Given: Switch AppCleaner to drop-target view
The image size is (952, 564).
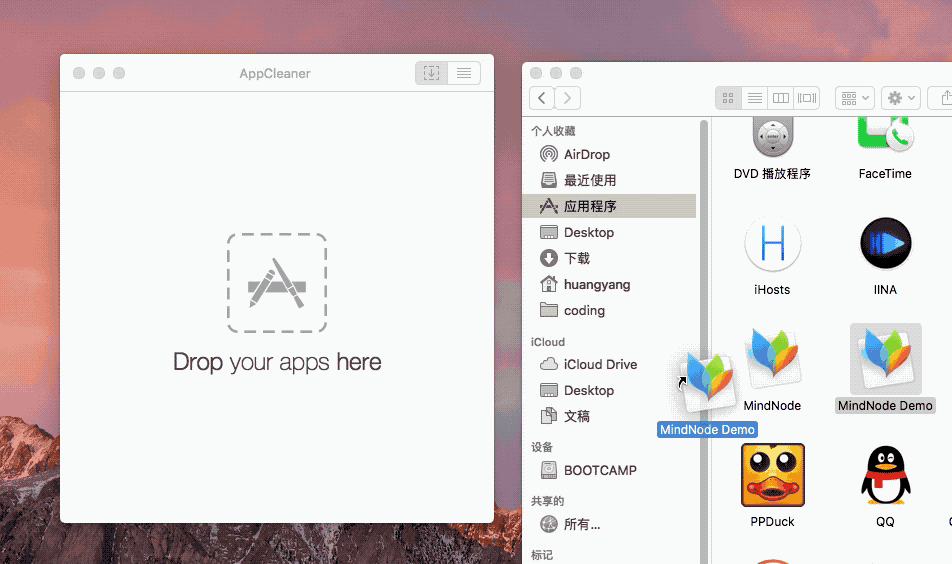Looking at the screenshot, I should [432, 73].
